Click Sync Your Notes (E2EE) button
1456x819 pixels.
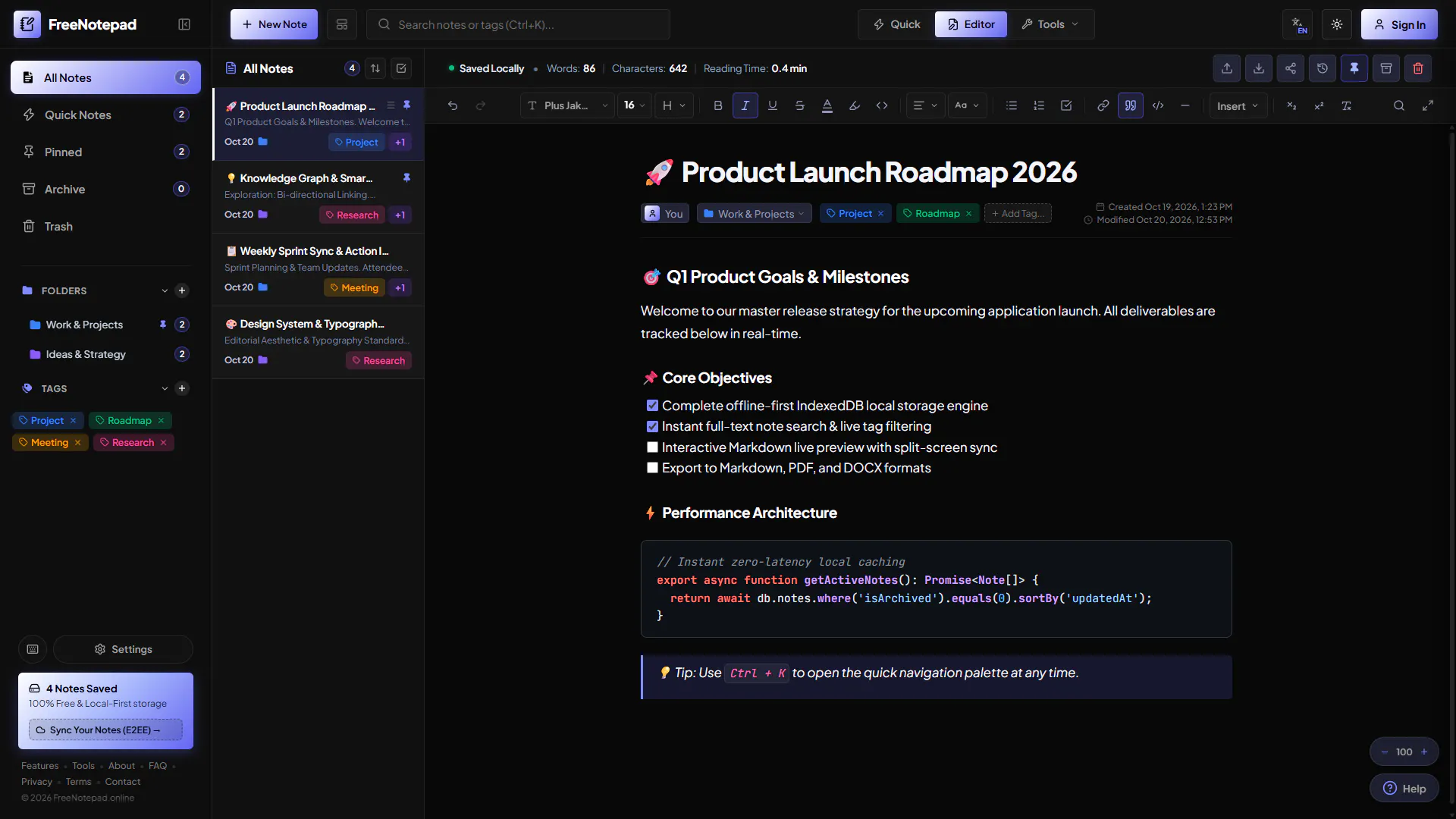click(105, 730)
